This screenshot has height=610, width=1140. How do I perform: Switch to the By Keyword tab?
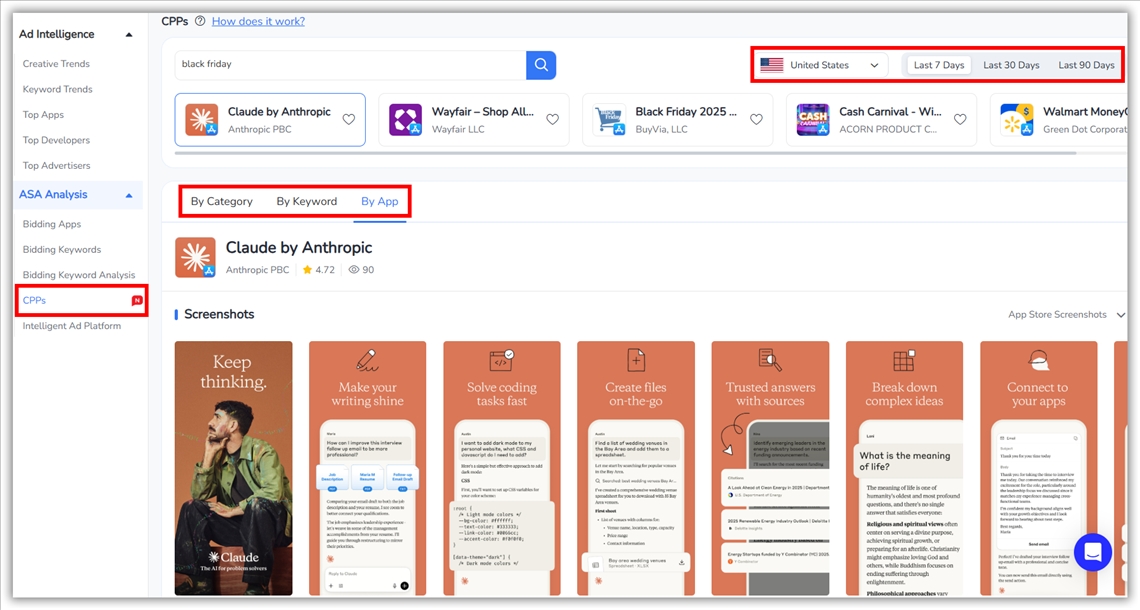coord(306,201)
